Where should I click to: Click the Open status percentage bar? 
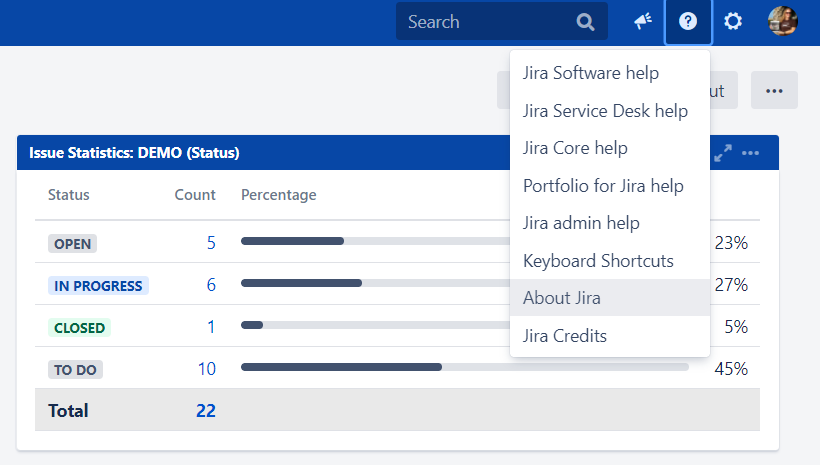pyautogui.click(x=375, y=241)
